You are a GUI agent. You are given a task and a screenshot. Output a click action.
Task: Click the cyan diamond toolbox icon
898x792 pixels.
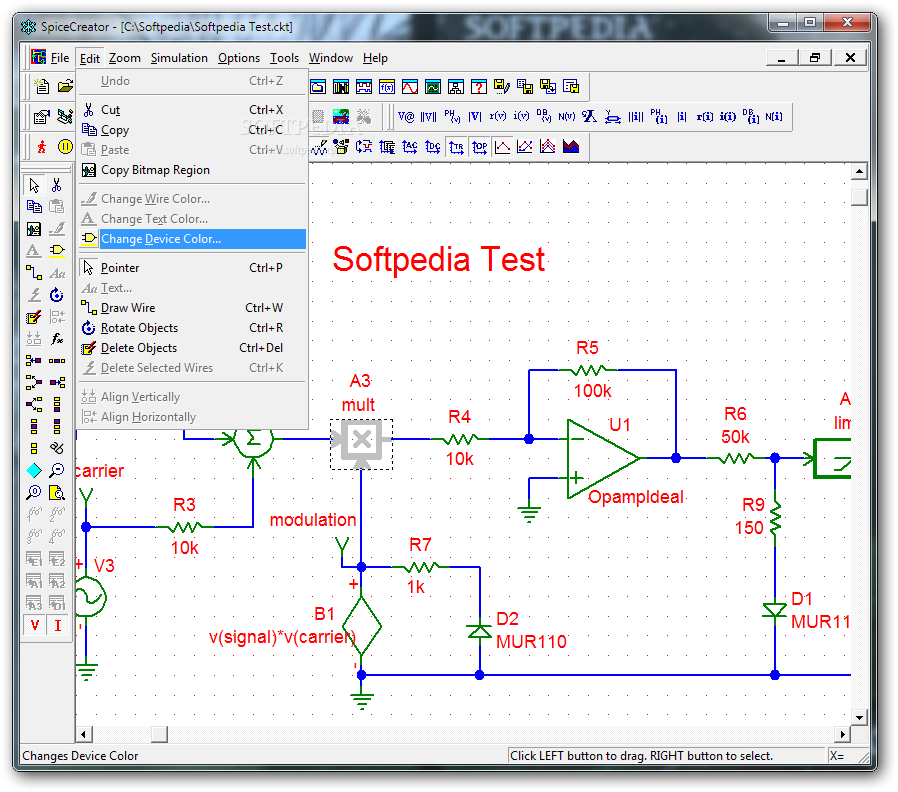[x=34, y=470]
